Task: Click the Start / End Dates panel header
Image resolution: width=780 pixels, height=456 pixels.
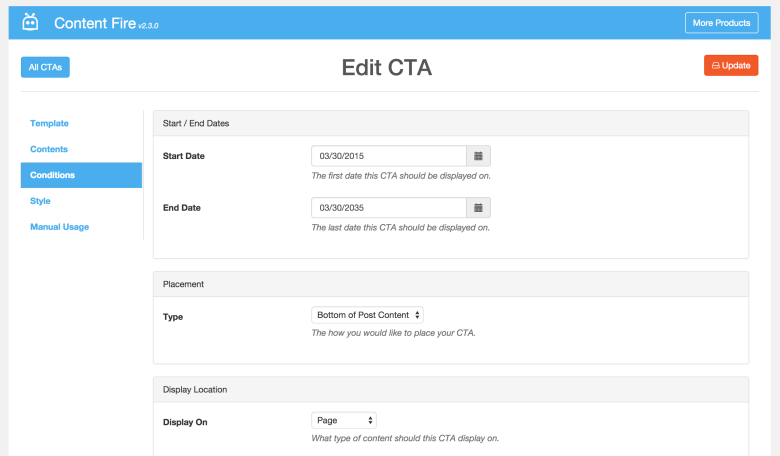Action: pos(450,123)
